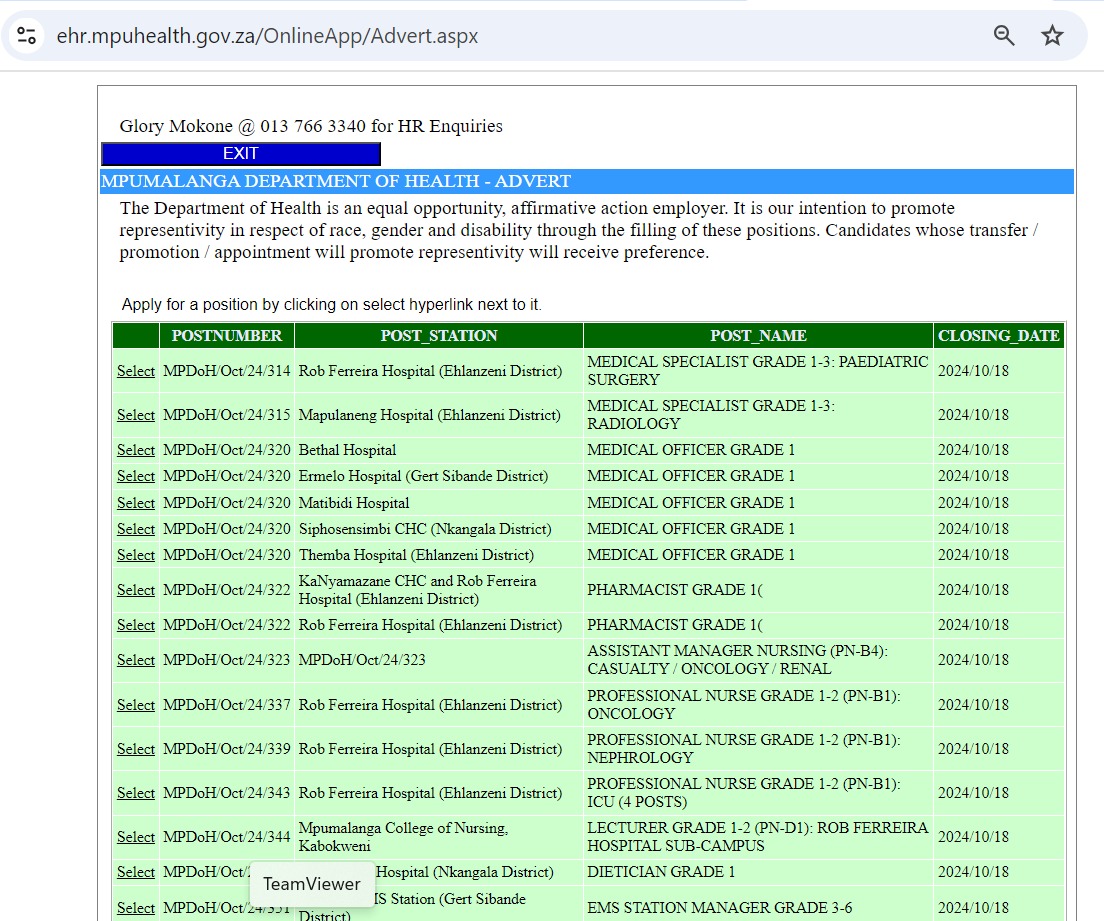Select Medical Officer post at Bethal Hospital
This screenshot has width=1104, height=921.
(136, 450)
